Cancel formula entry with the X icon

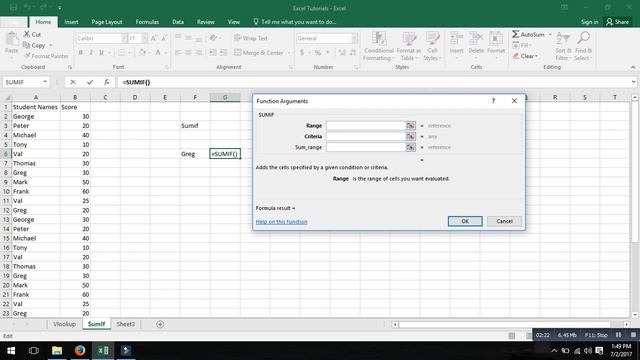[x=73, y=82]
